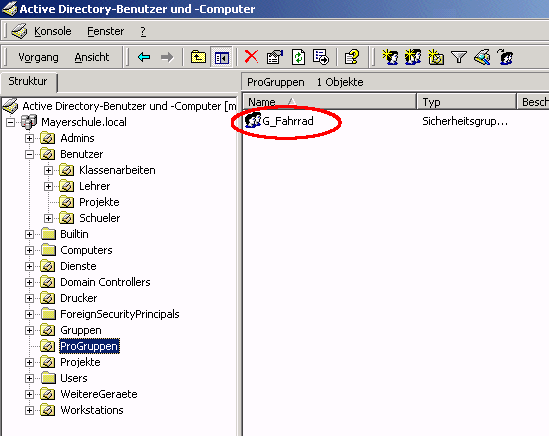
Task: Click the root tree console icon
Action: (11, 106)
